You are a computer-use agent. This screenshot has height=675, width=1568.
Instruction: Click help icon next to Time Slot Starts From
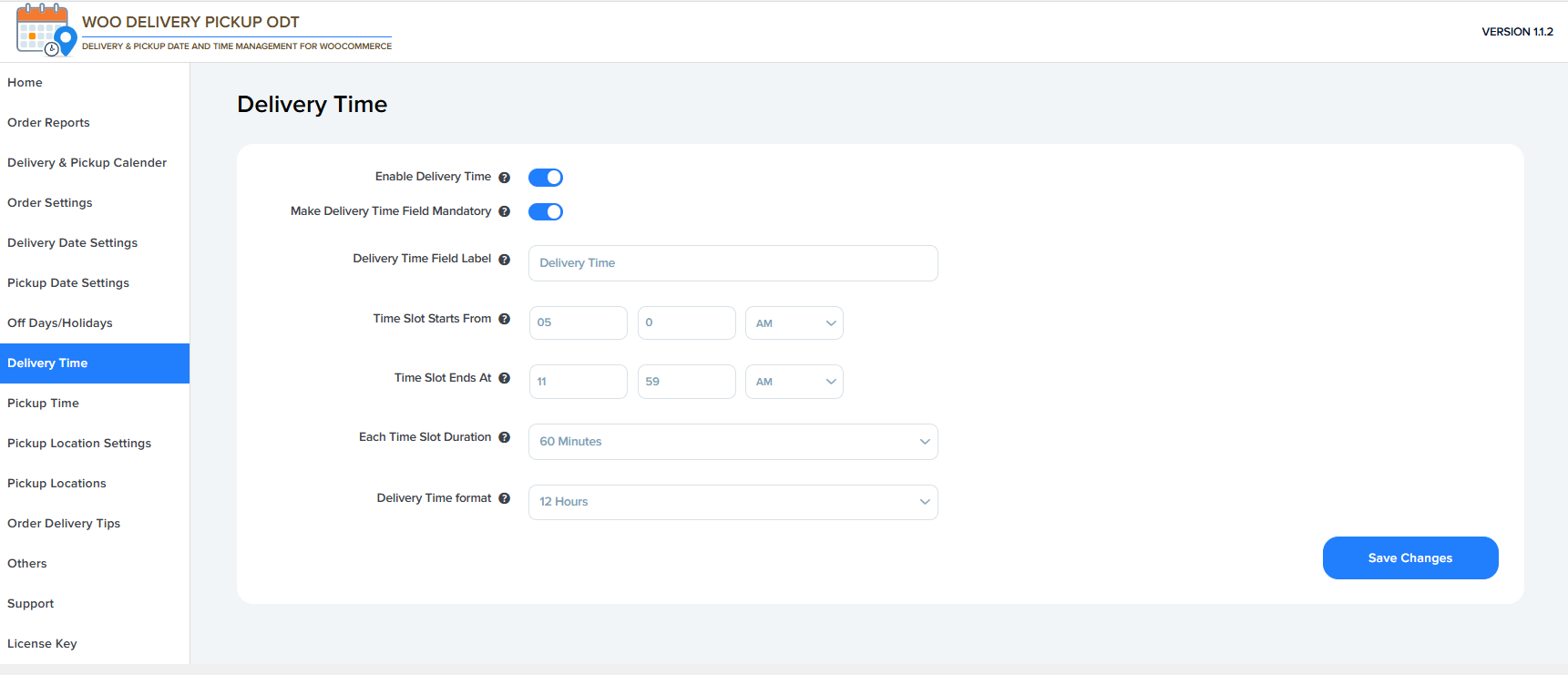(504, 319)
